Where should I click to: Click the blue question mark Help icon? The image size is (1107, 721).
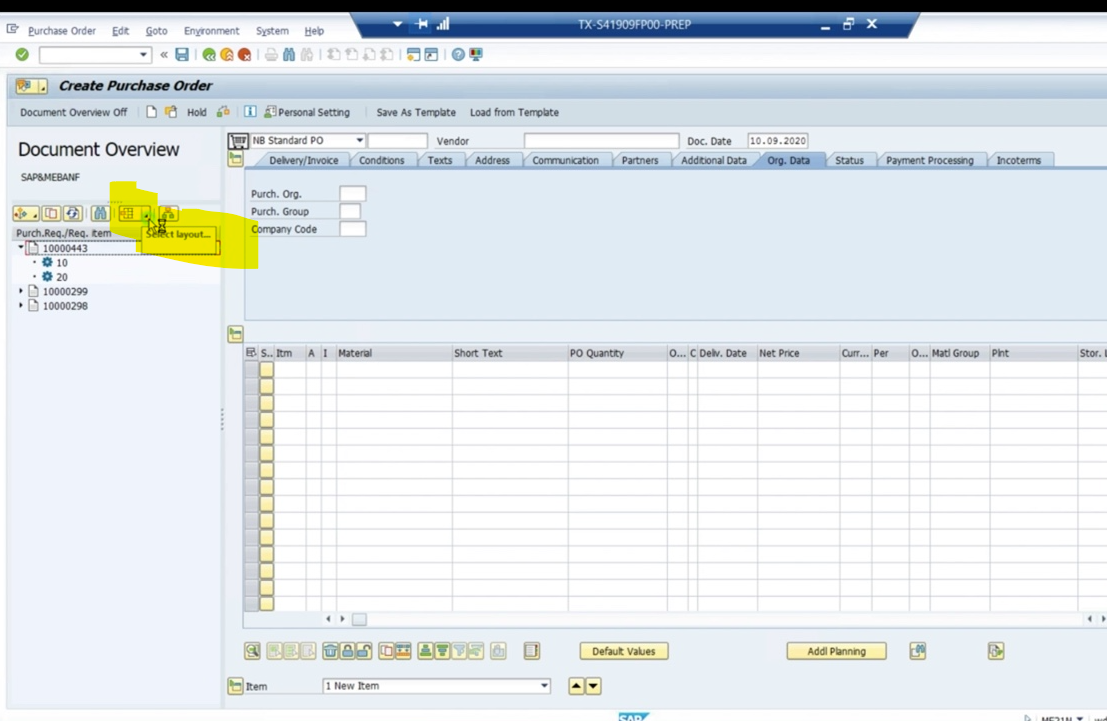pos(458,54)
